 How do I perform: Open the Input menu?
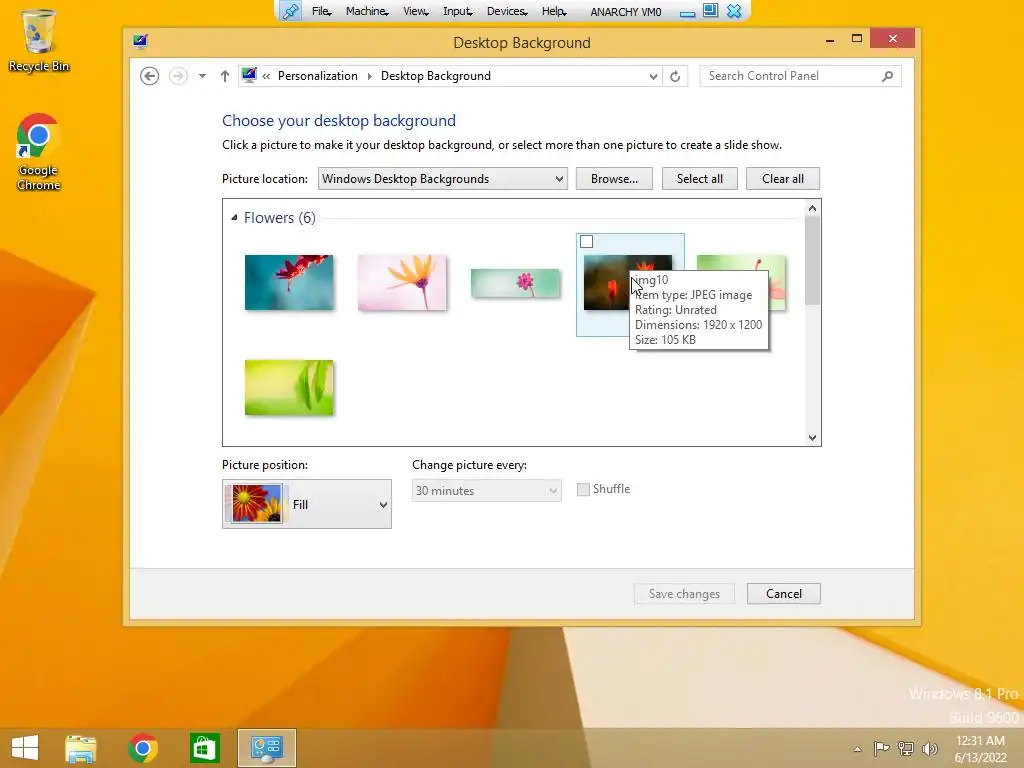[x=457, y=11]
